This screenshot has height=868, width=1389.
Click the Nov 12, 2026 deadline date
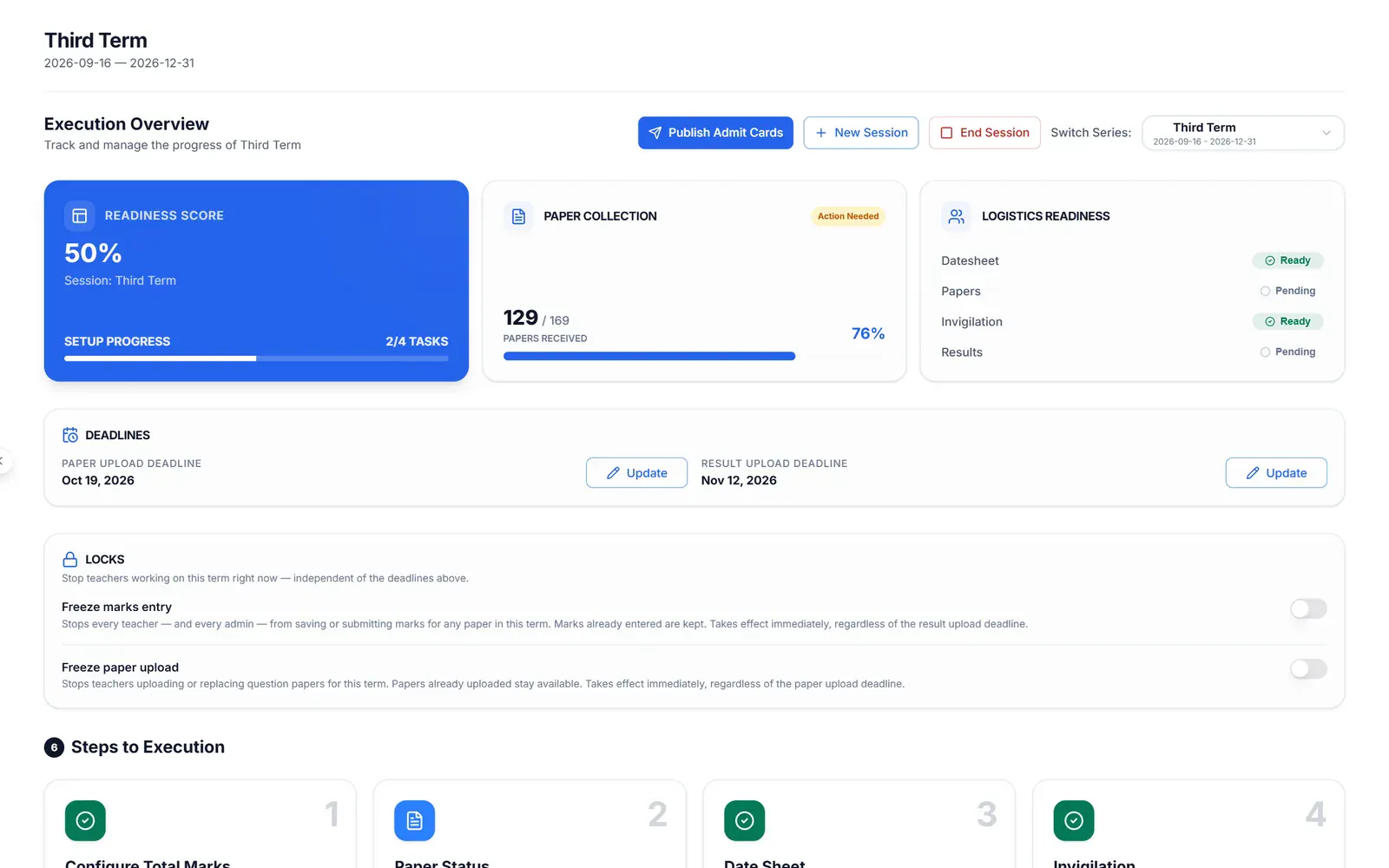[x=739, y=480]
